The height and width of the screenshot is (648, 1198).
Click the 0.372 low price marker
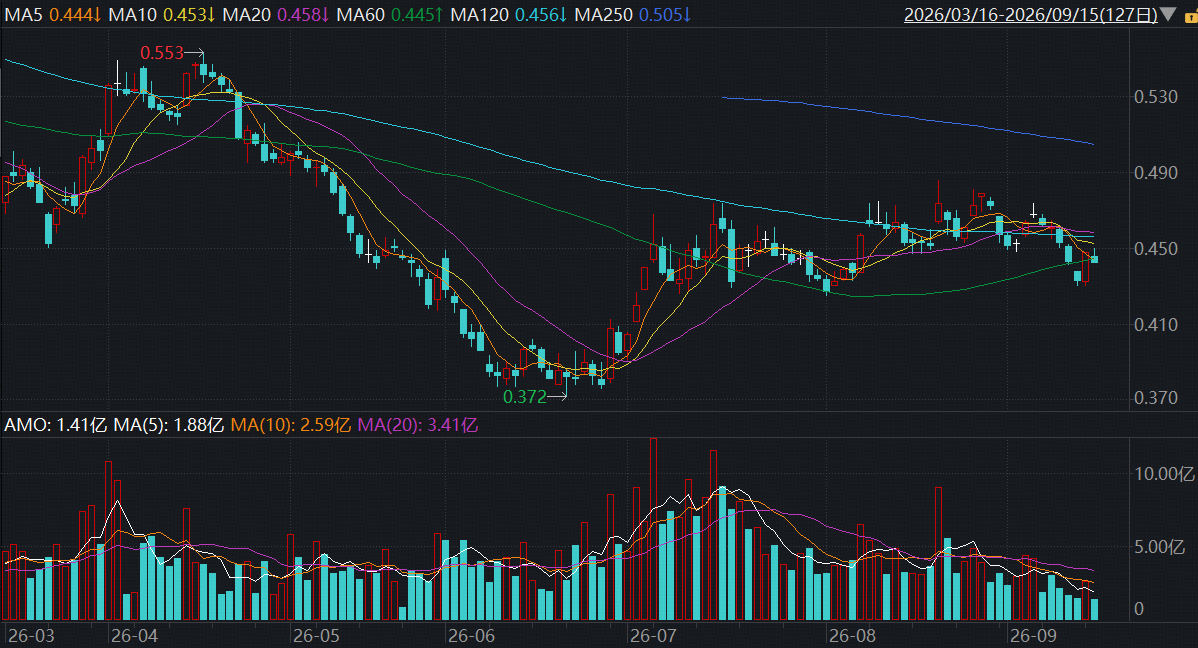click(525, 397)
